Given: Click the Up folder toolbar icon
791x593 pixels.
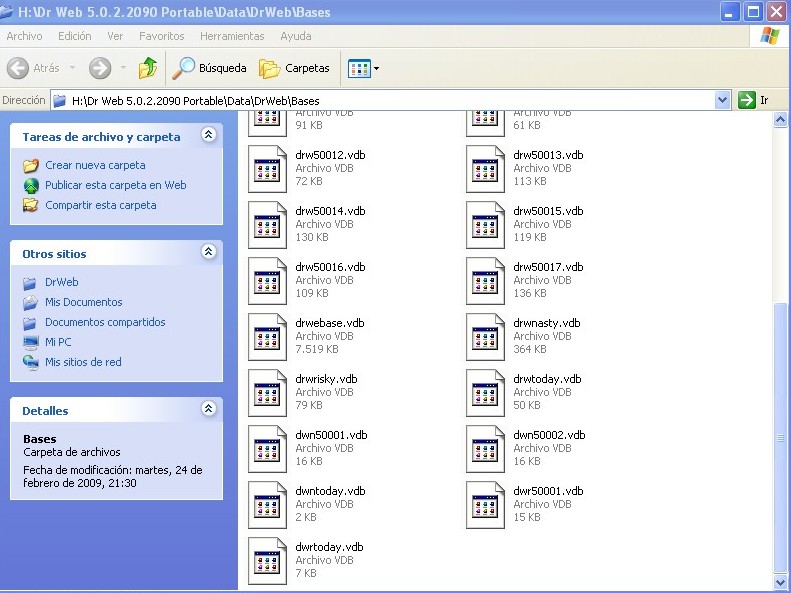Looking at the screenshot, I should tap(148, 68).
